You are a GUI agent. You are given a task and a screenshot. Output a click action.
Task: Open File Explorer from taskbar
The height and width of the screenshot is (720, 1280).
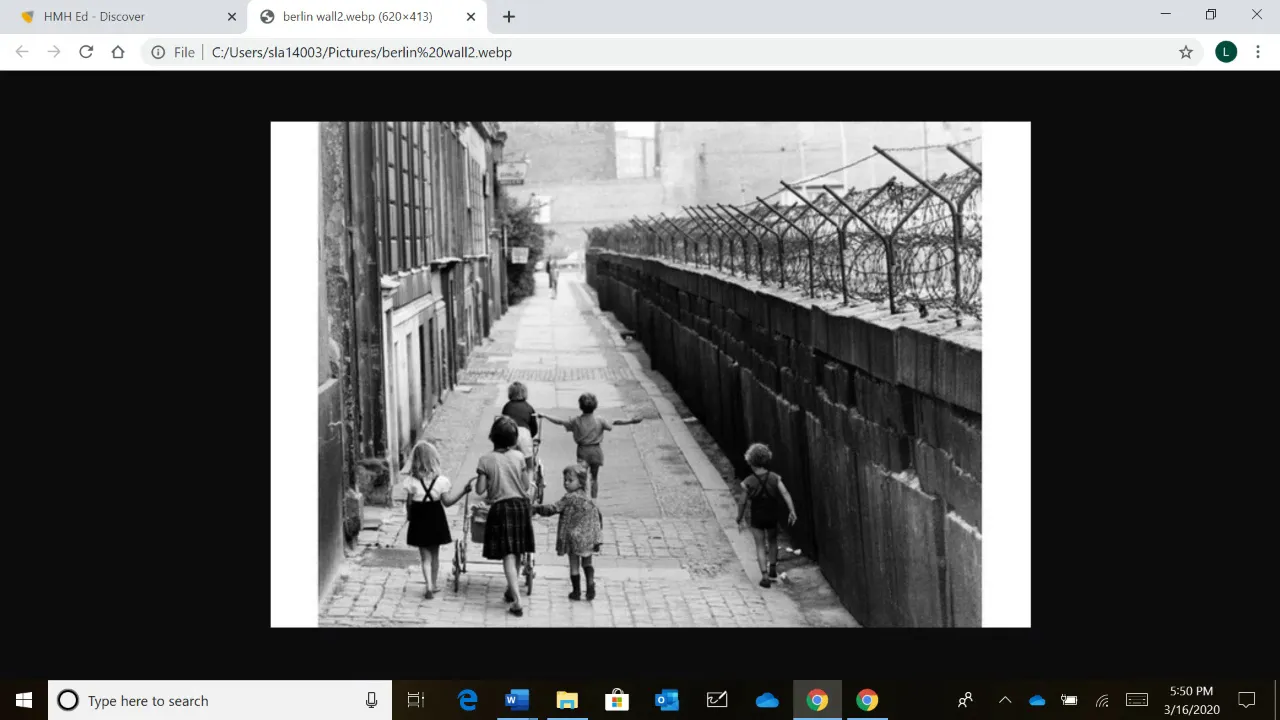567,700
